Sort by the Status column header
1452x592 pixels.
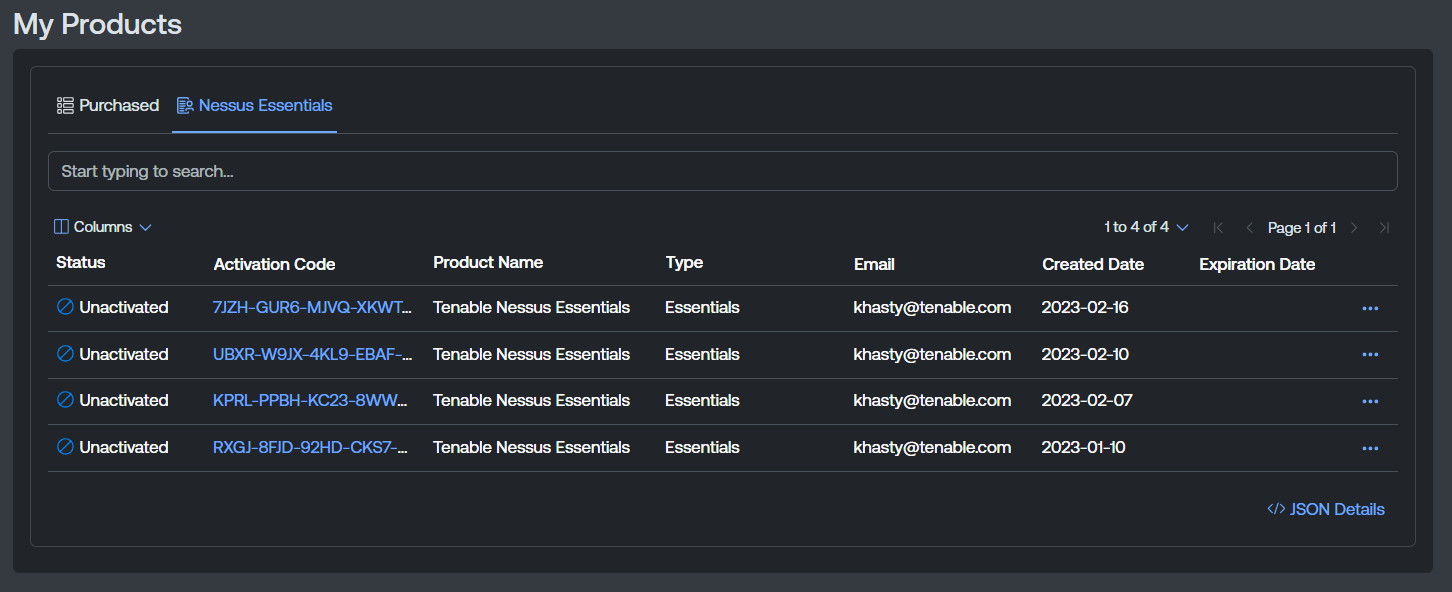pyautogui.click(x=81, y=262)
